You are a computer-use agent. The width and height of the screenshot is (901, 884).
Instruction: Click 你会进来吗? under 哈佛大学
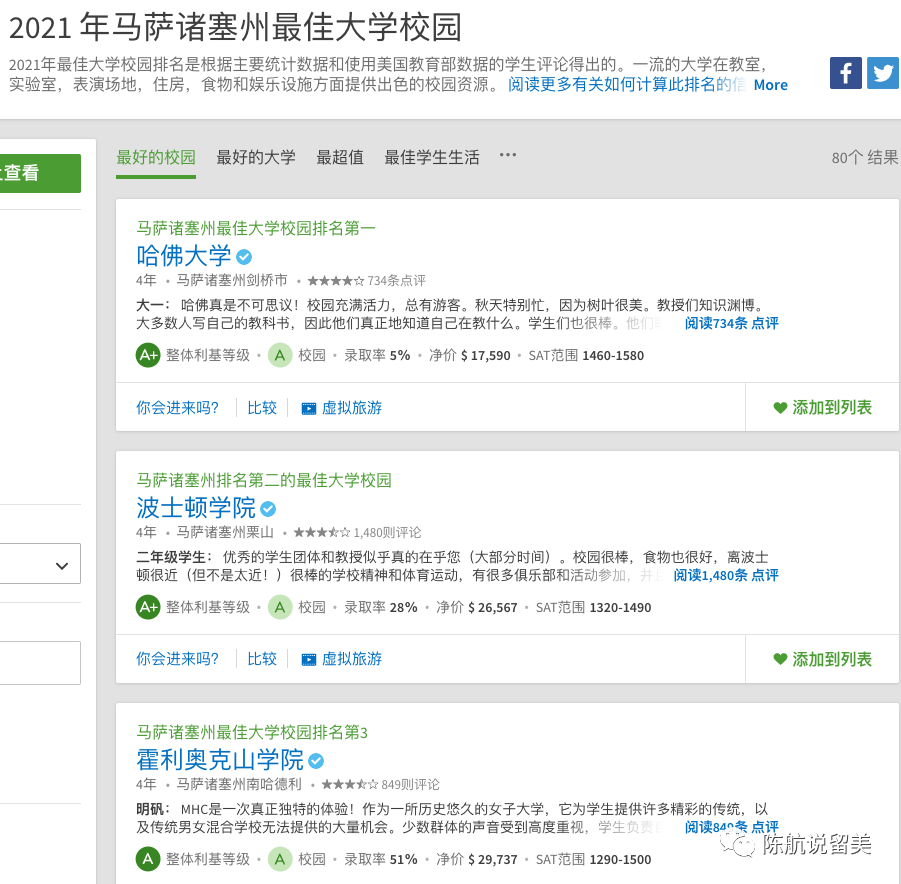click(x=178, y=408)
